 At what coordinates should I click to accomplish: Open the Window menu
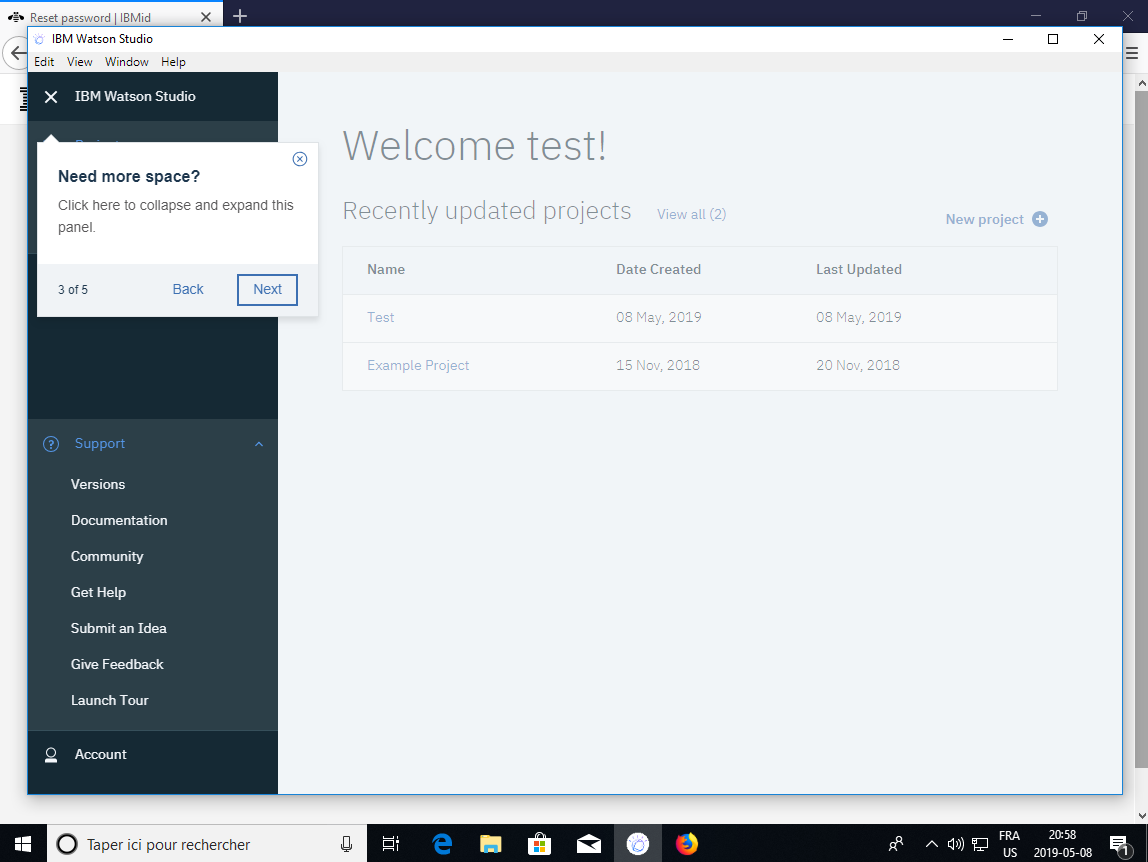(127, 62)
